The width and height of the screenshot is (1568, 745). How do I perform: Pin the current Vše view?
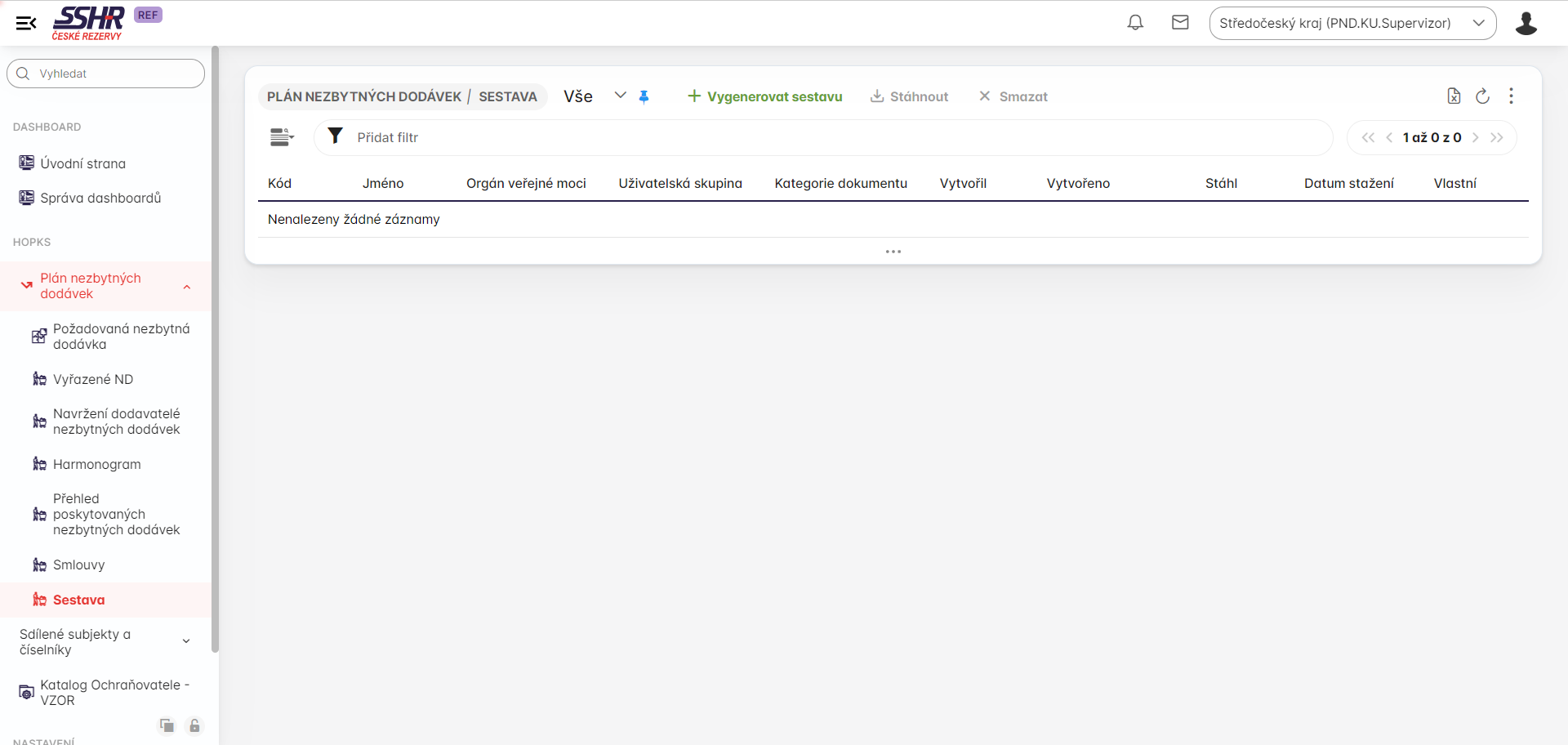644,96
